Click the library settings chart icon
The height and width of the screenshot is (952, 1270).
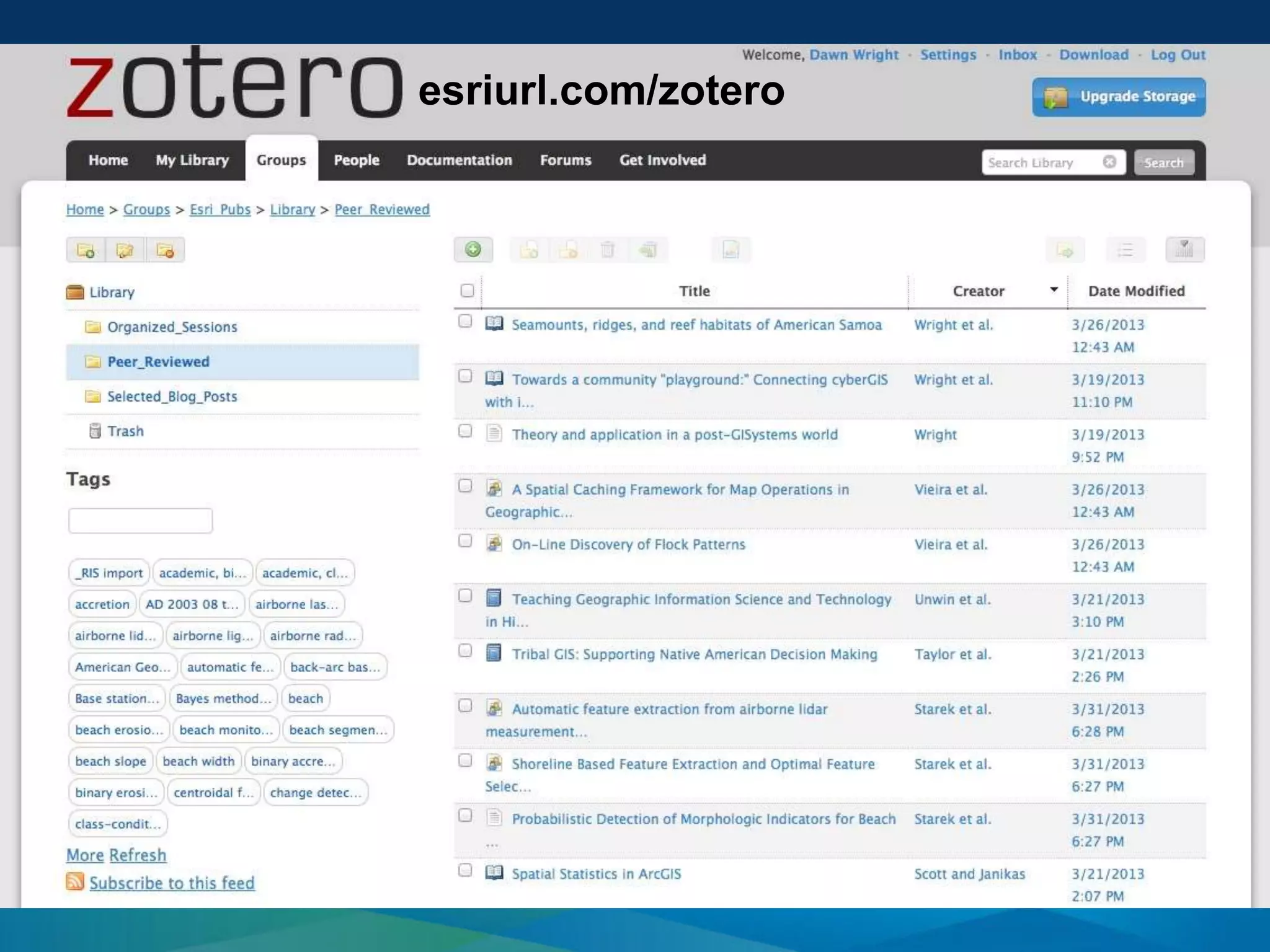click(x=1185, y=250)
